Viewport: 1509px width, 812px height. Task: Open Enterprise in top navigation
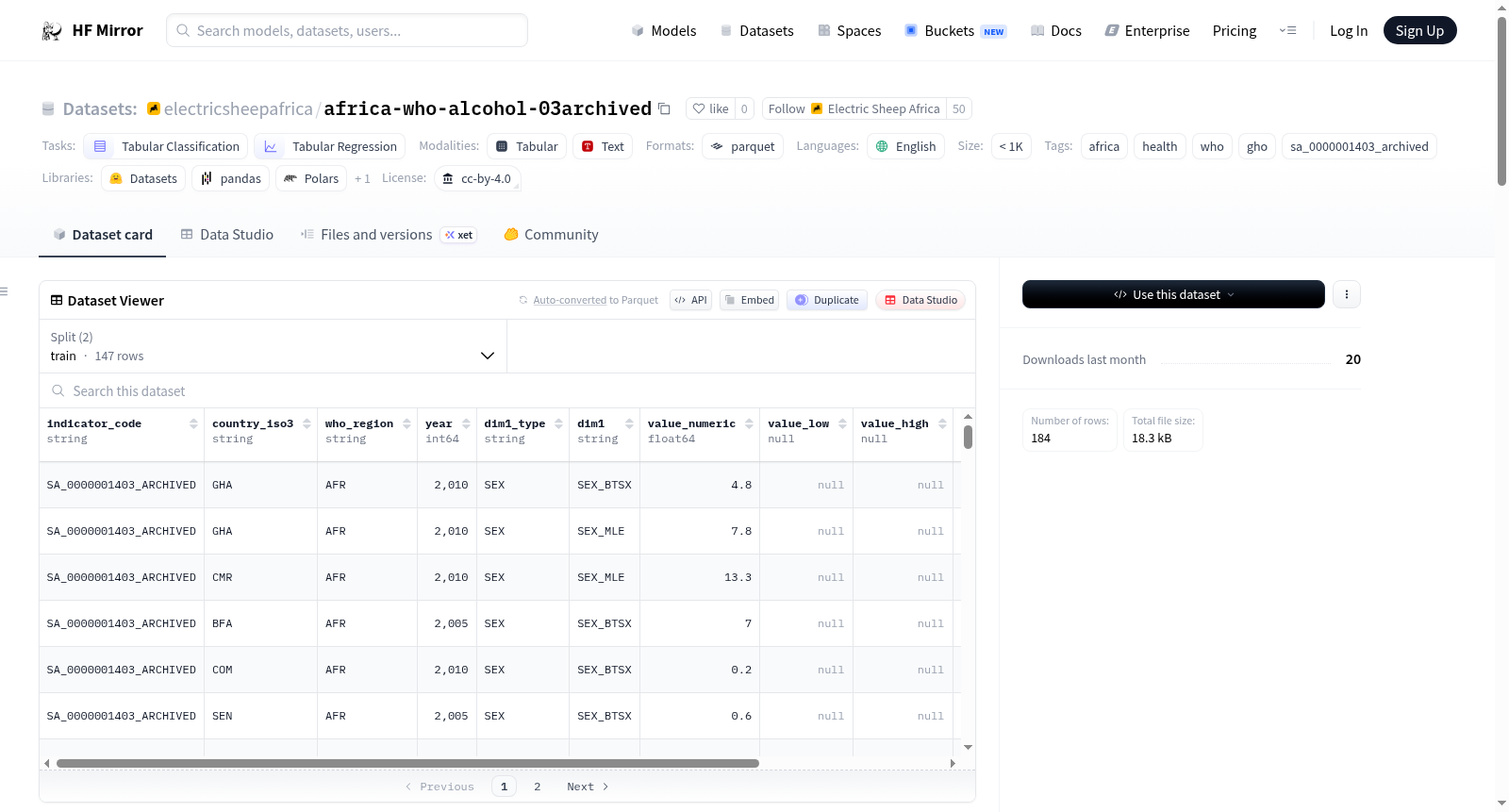point(1147,30)
